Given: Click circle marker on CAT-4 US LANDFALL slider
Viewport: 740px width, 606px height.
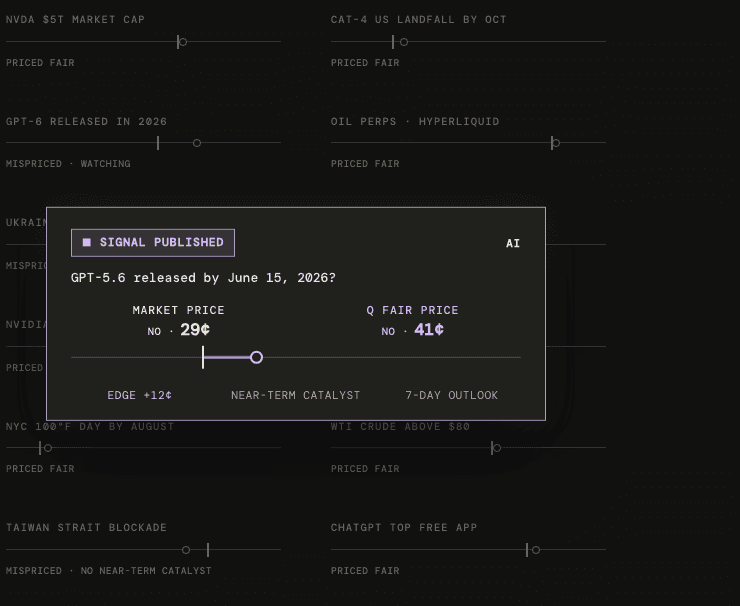Looking at the screenshot, I should coord(404,42).
